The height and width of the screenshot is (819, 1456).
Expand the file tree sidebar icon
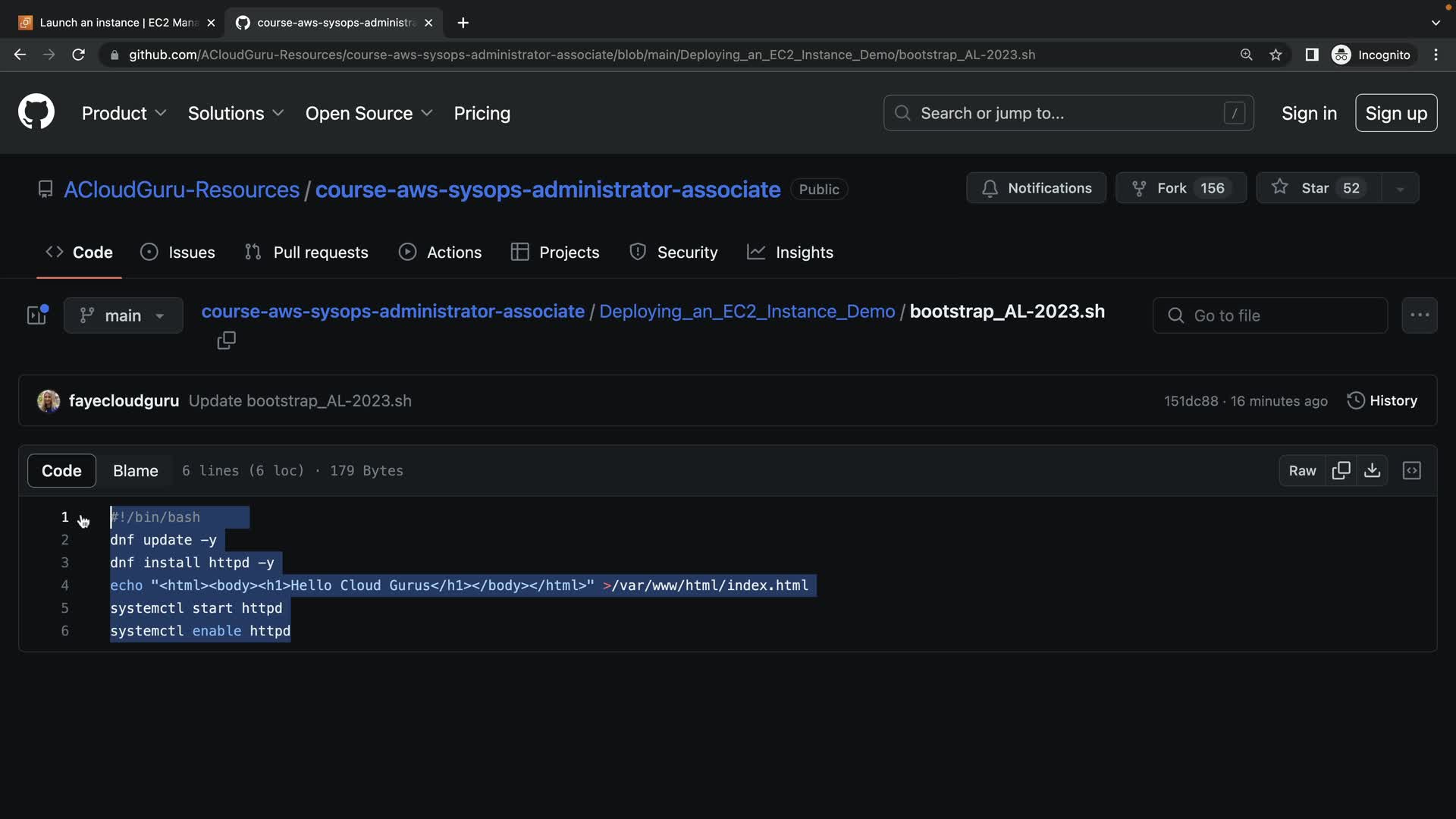(37, 315)
